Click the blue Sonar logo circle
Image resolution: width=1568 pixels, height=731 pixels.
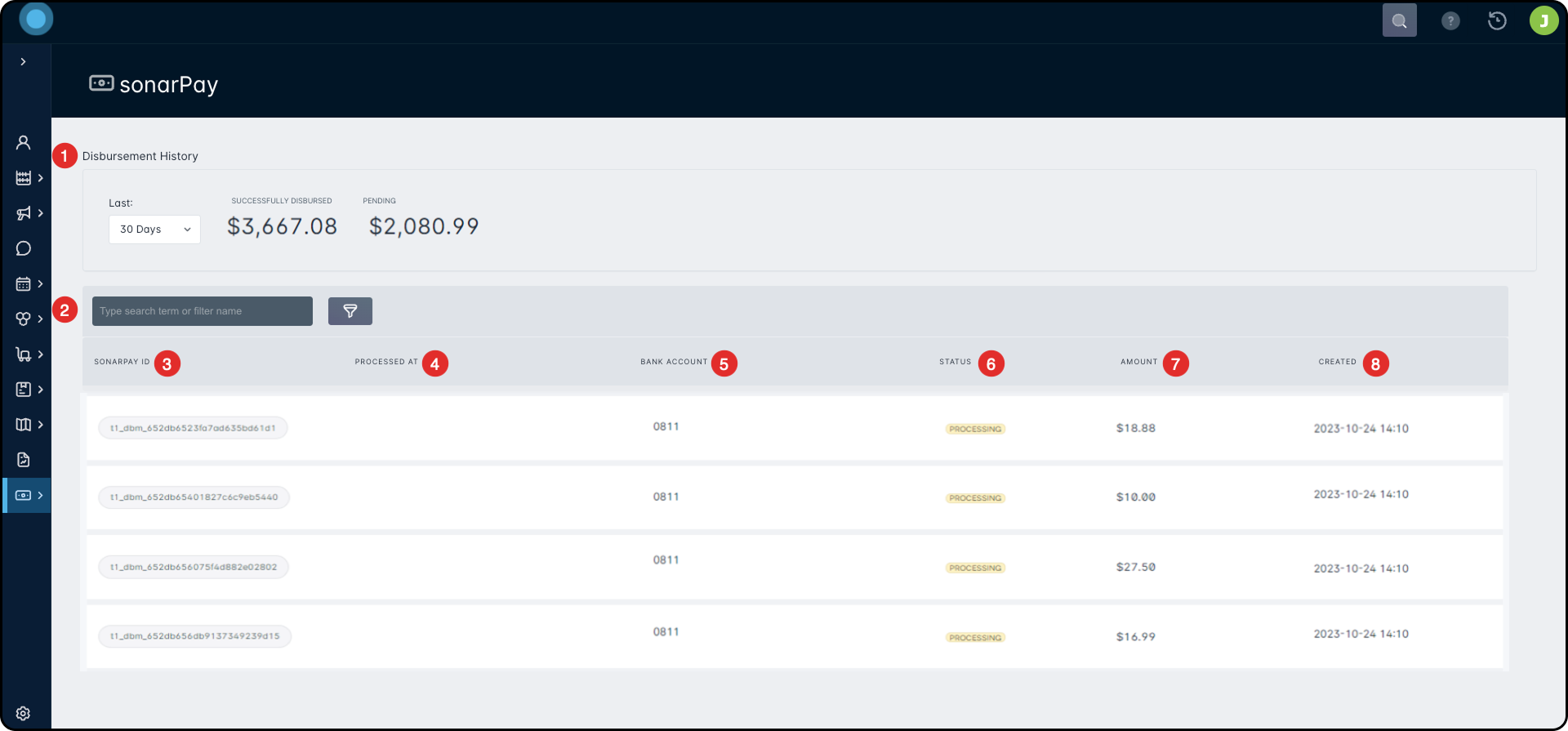tap(36, 19)
